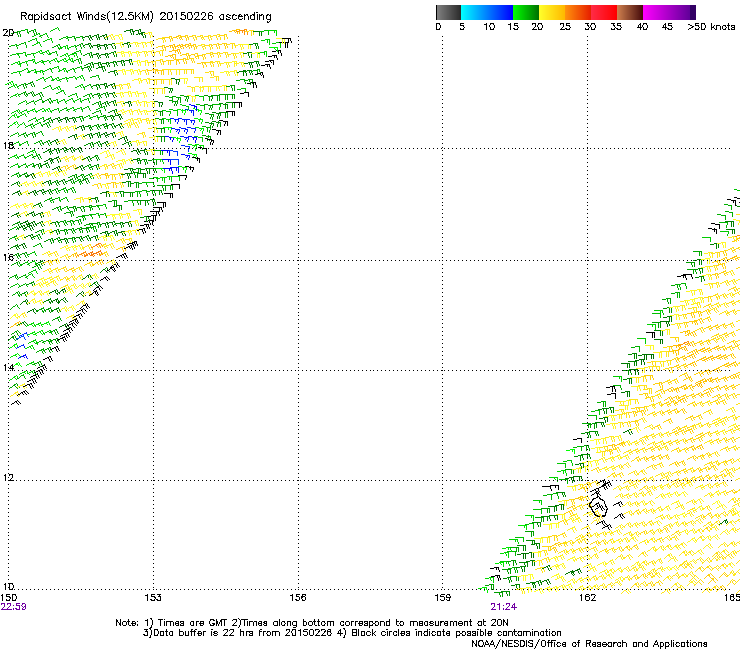Screen dimensions: 740x650
Task: Click the '30' legend scale label
Action: tap(590, 27)
